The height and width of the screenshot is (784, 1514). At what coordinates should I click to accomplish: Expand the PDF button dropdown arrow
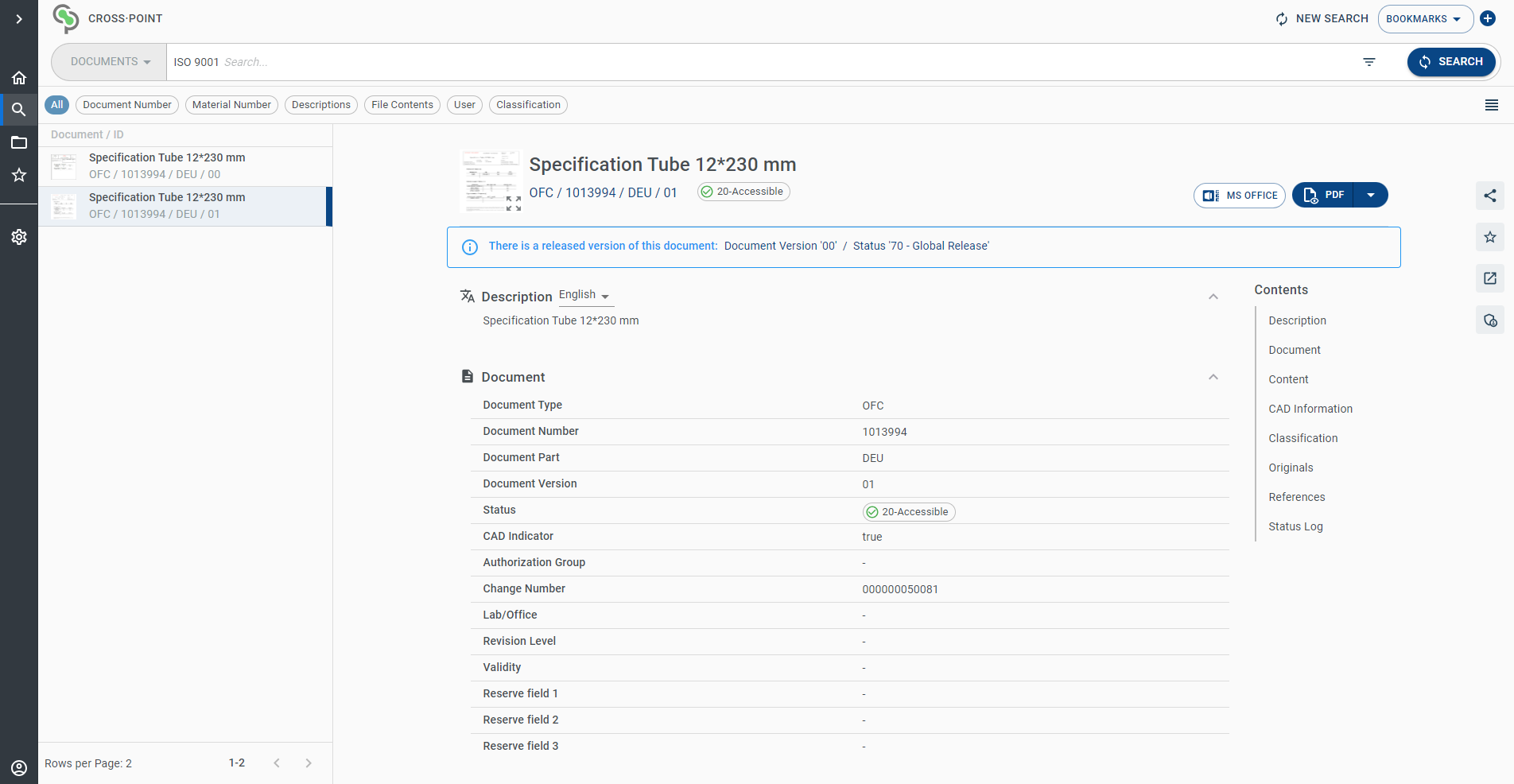[1371, 195]
